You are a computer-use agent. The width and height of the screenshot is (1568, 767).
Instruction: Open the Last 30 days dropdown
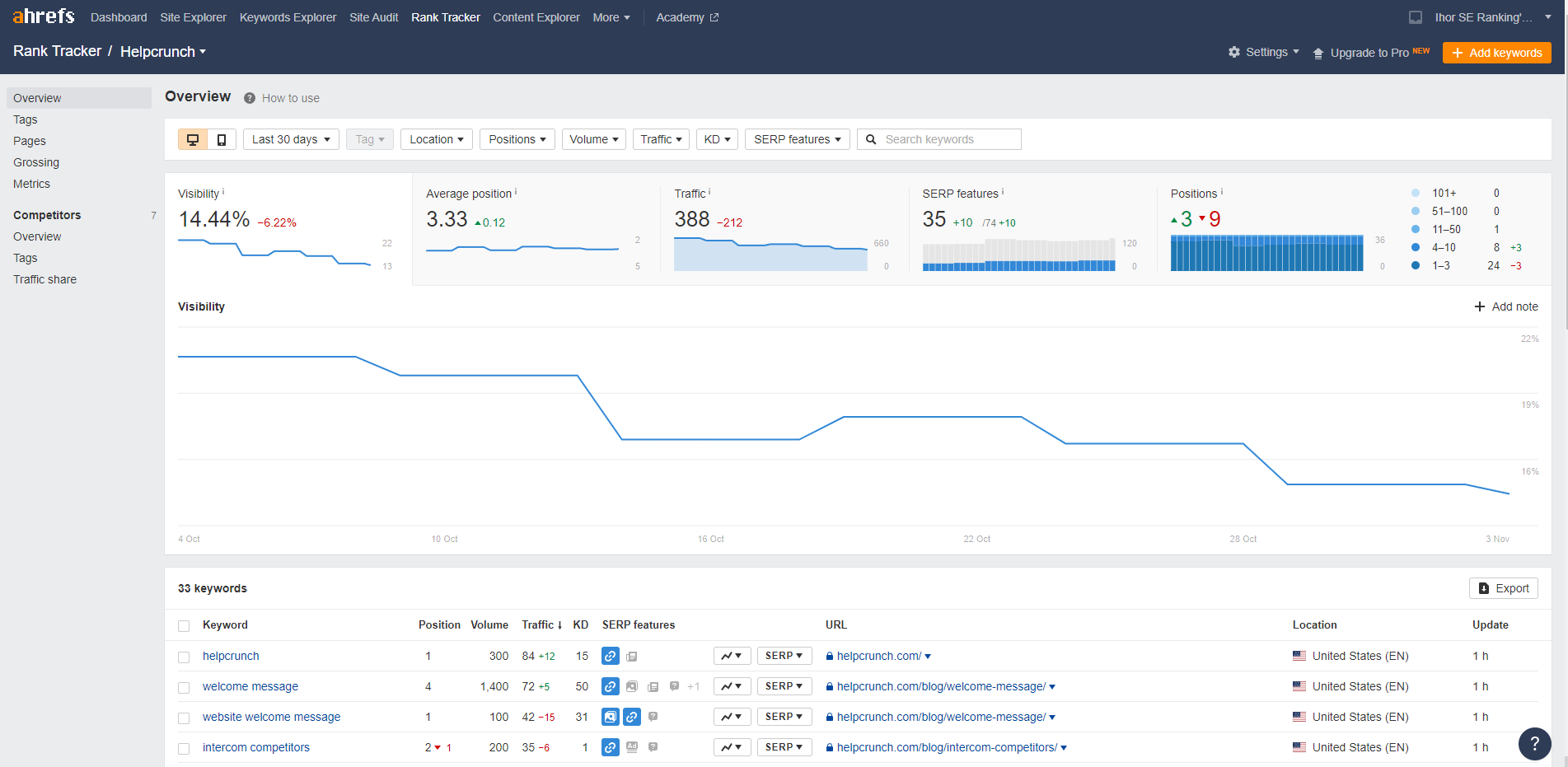[291, 139]
